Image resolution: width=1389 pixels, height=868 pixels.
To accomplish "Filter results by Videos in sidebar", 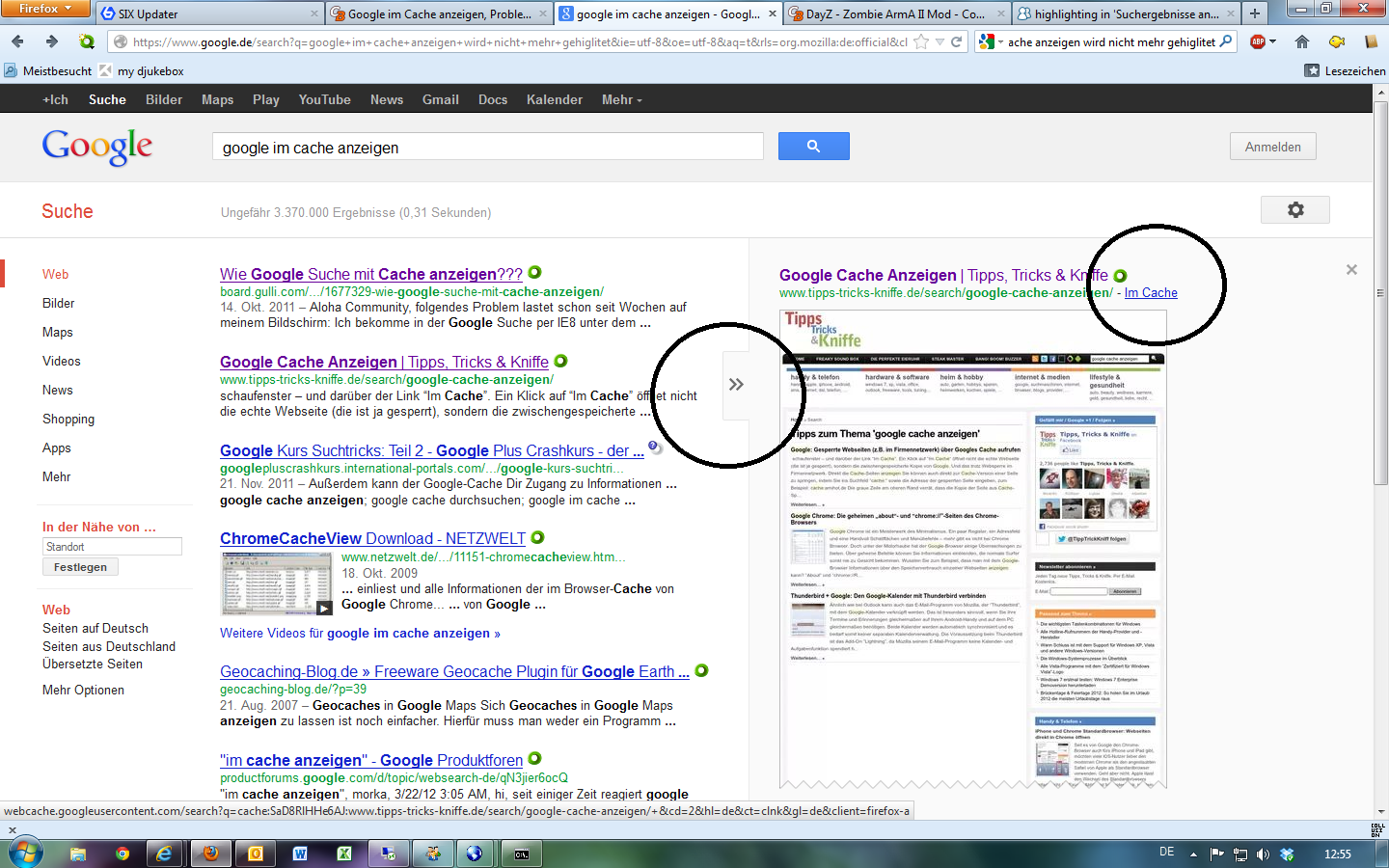I will pyautogui.click(x=62, y=361).
